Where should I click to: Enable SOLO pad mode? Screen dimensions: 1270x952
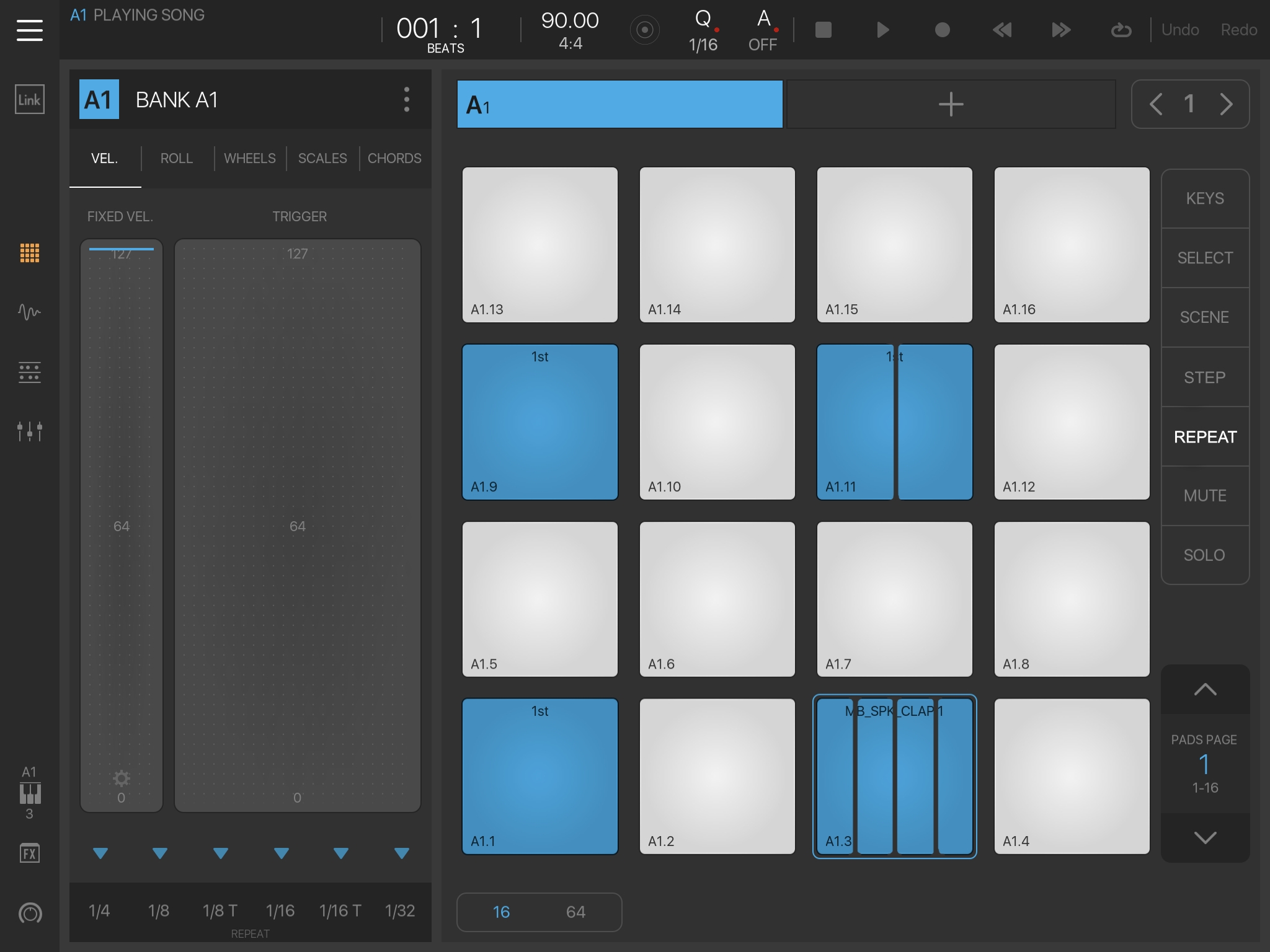1205,555
